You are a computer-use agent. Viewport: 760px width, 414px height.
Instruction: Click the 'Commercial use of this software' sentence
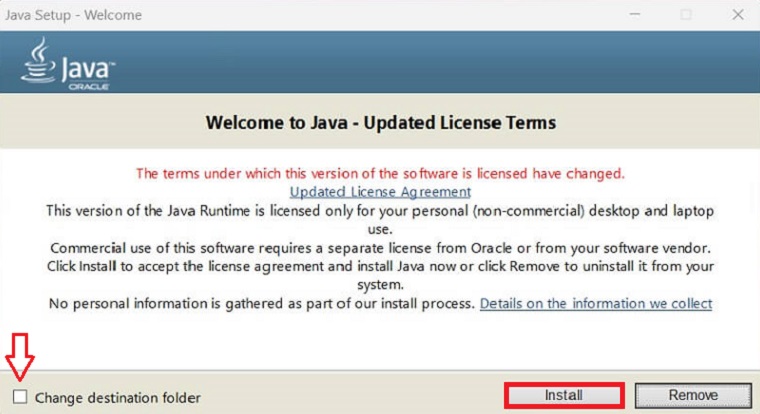point(380,248)
